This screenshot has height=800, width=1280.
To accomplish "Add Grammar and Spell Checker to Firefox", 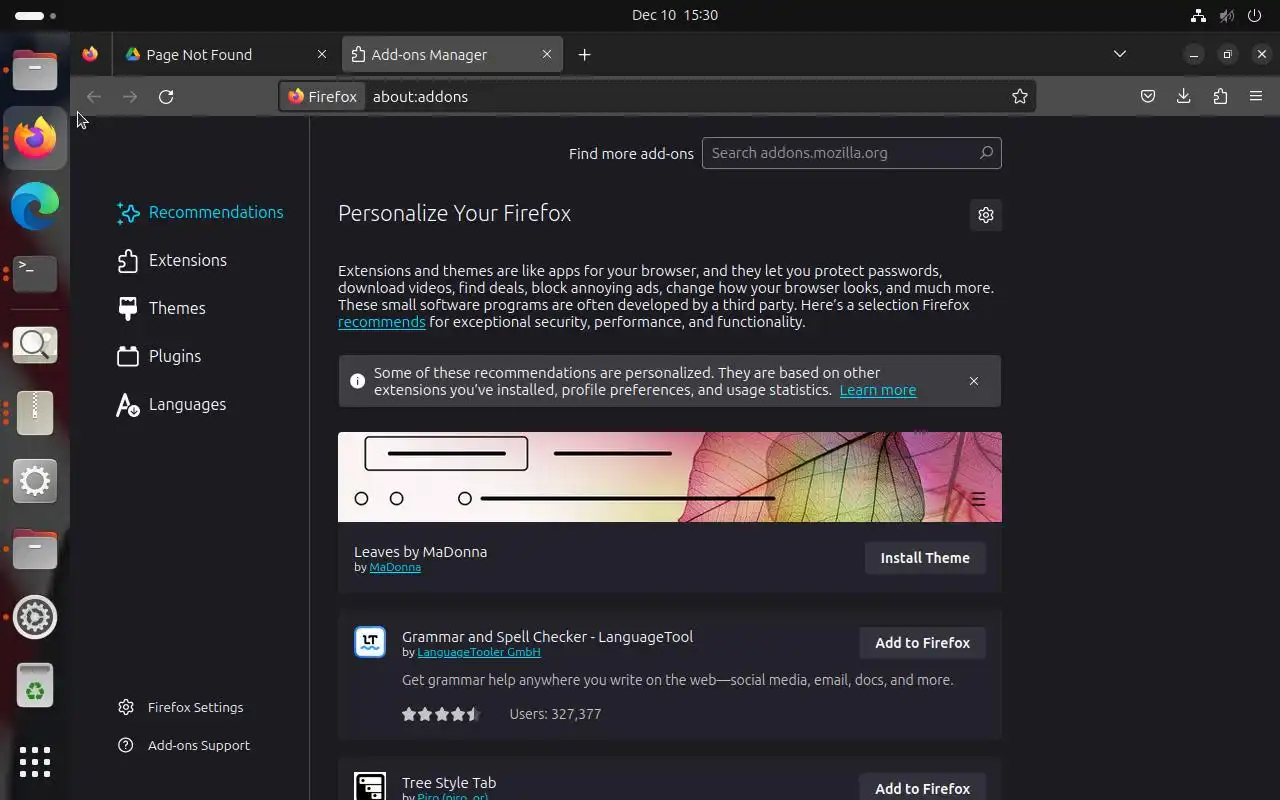I will (x=922, y=643).
